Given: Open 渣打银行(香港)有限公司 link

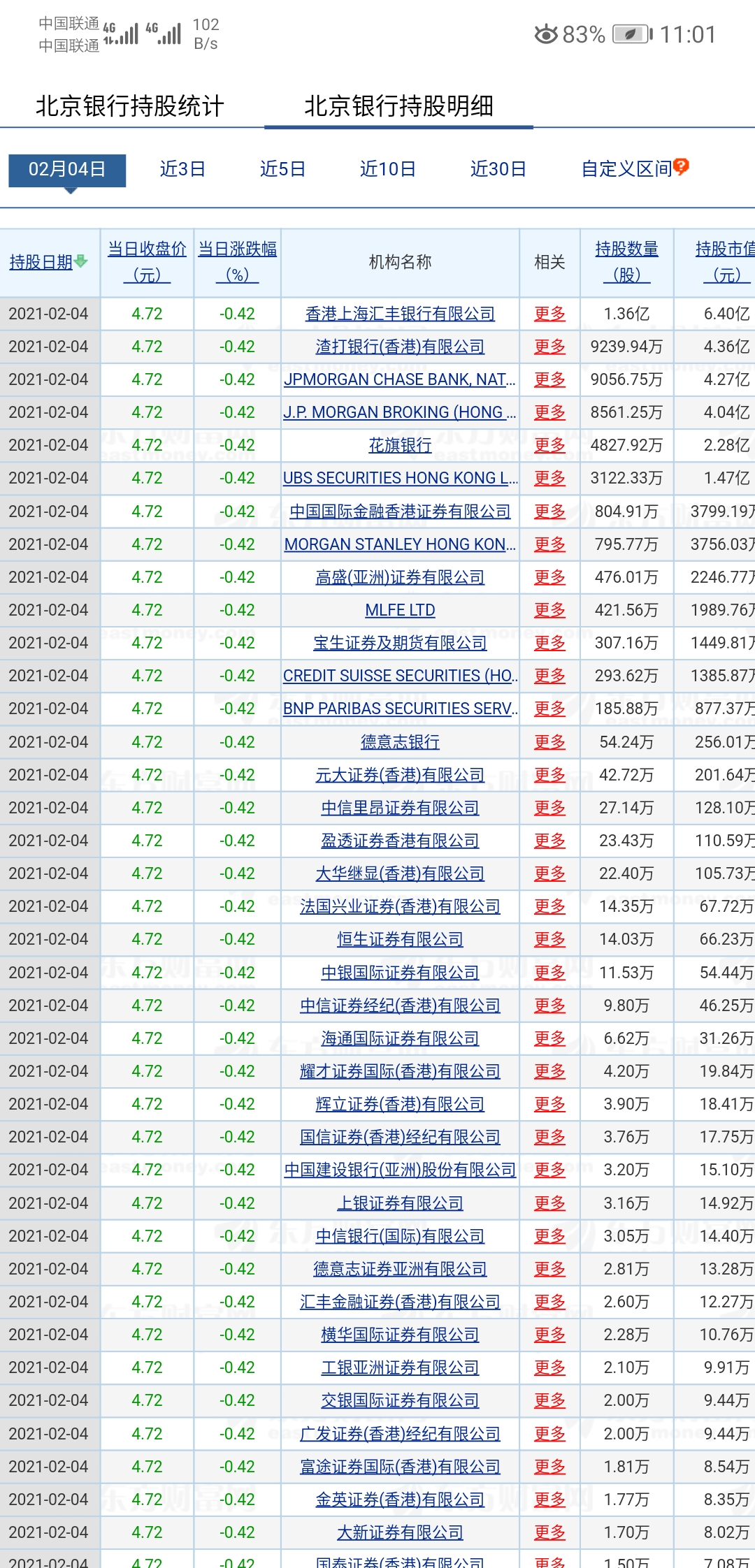Looking at the screenshot, I should [400, 347].
